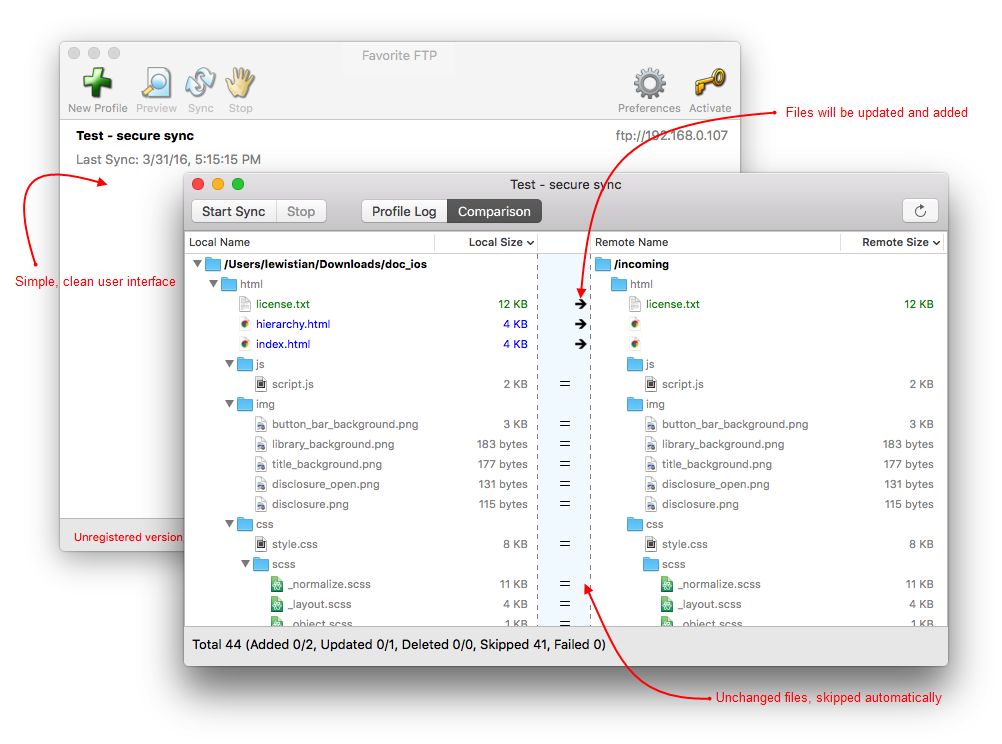Click the upload arrow for index.html
The width and height of the screenshot is (1002, 744).
[x=580, y=344]
